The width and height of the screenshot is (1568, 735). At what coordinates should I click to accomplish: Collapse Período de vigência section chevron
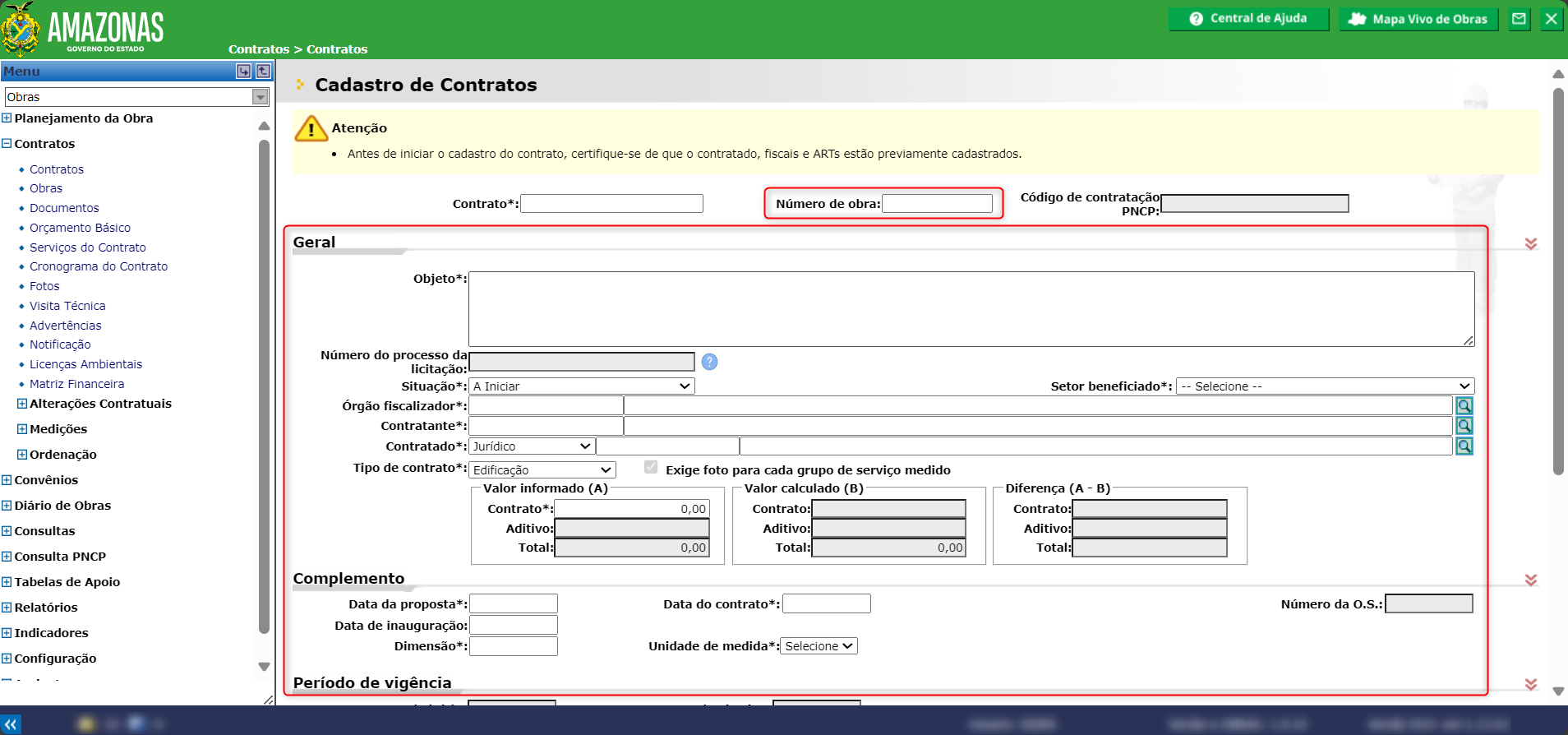[1531, 685]
